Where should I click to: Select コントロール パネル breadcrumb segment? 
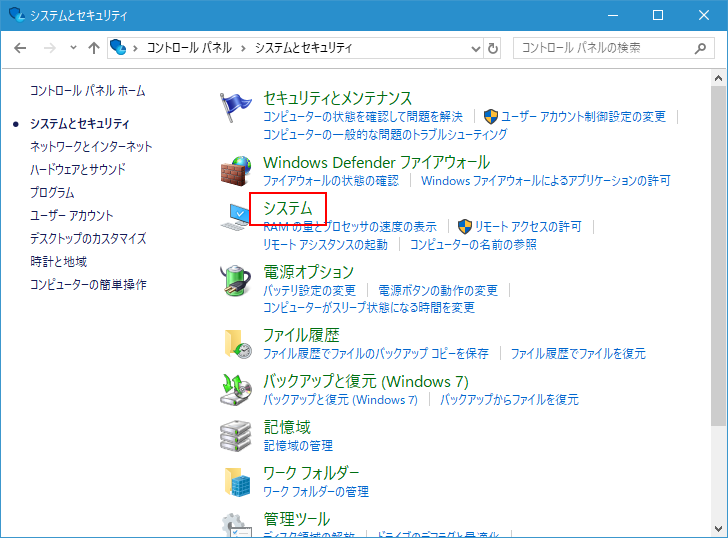coord(189,48)
